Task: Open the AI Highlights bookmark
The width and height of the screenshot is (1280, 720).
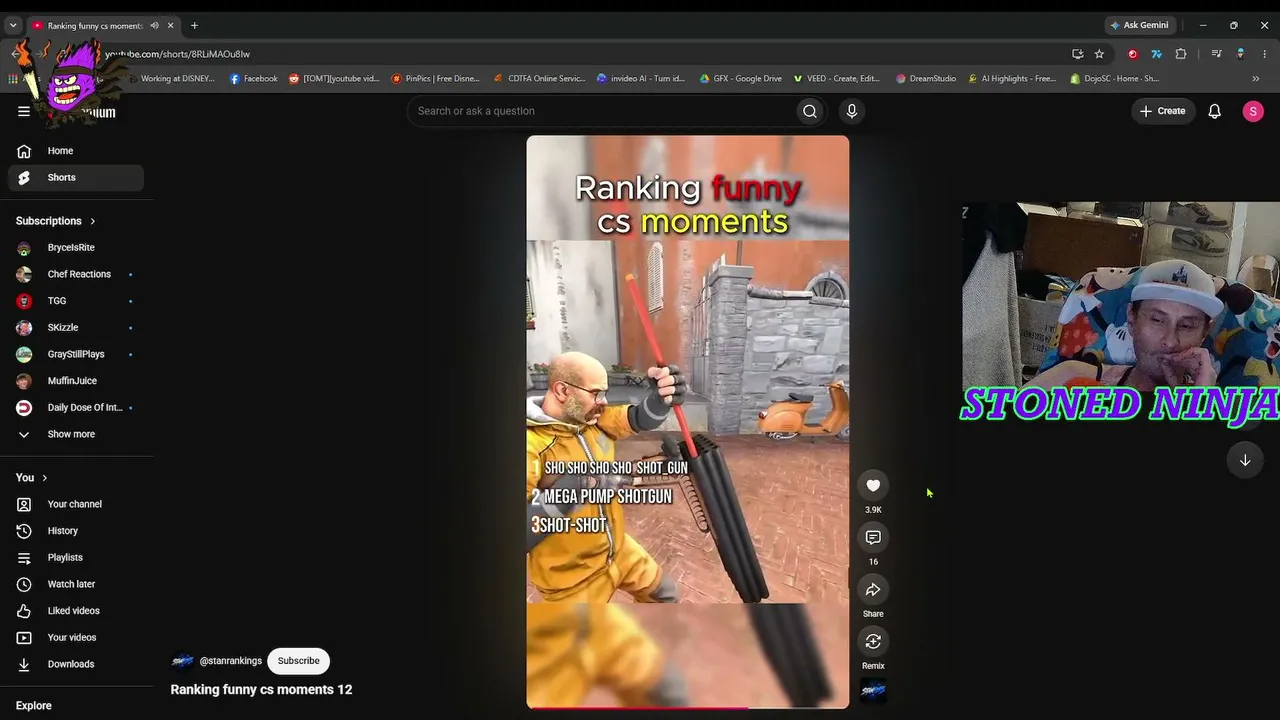Action: [x=1012, y=78]
